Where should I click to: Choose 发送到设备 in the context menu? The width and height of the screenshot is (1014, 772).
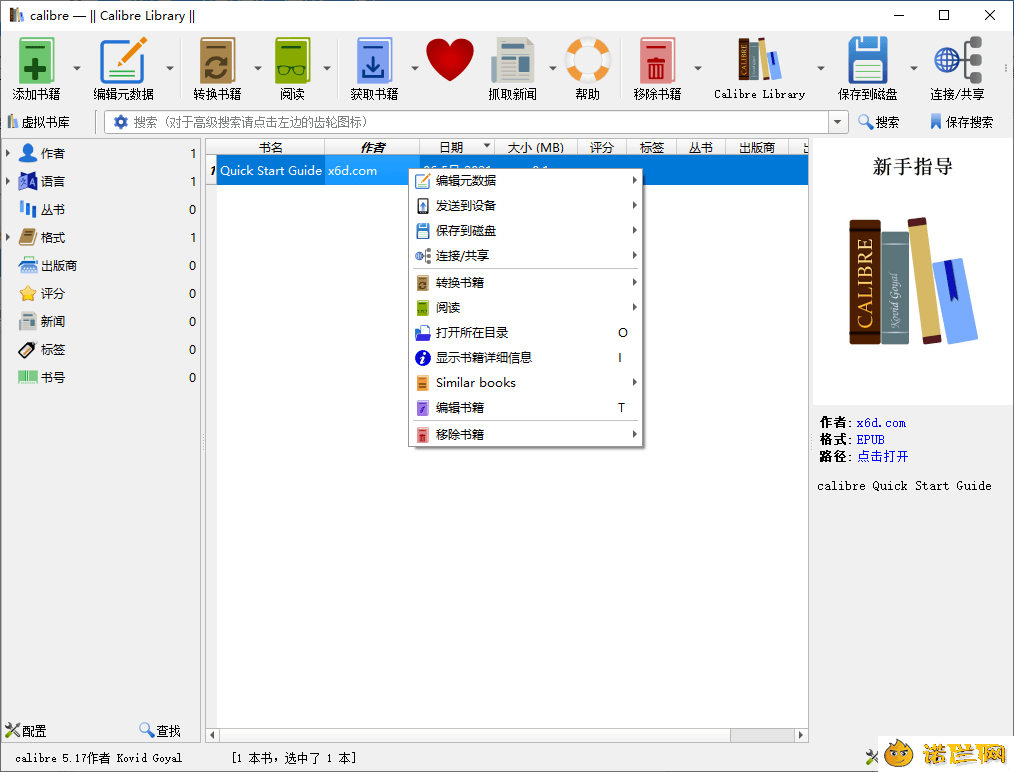pos(526,206)
